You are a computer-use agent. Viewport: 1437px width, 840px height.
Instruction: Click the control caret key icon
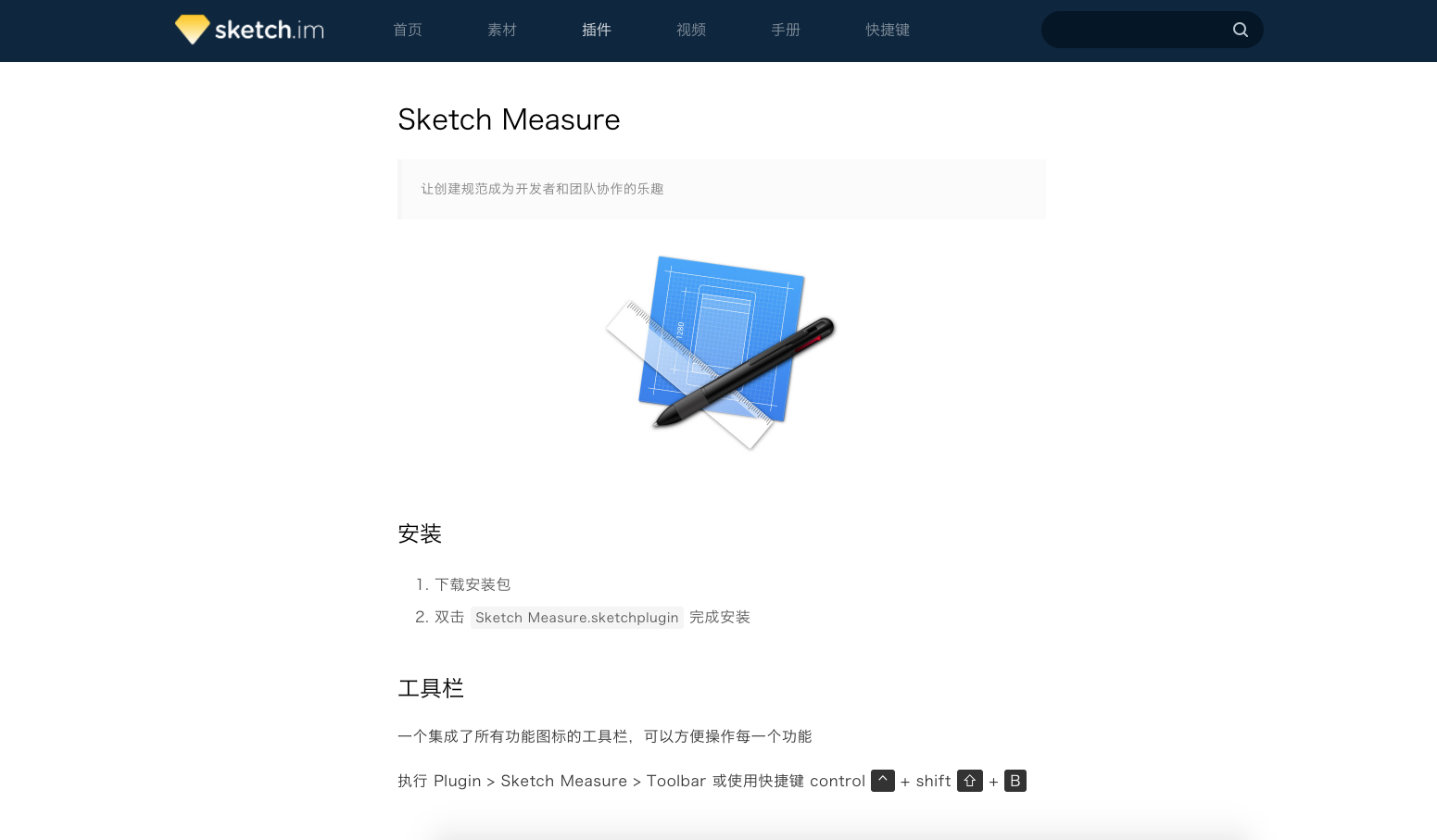click(x=883, y=781)
